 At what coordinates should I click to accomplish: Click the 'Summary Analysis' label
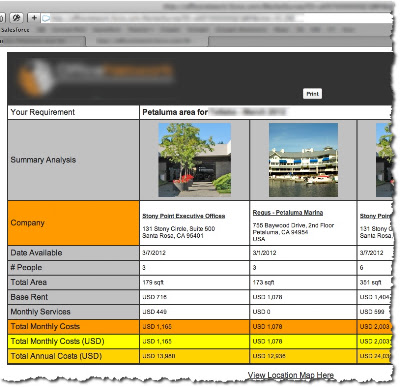tap(43, 160)
